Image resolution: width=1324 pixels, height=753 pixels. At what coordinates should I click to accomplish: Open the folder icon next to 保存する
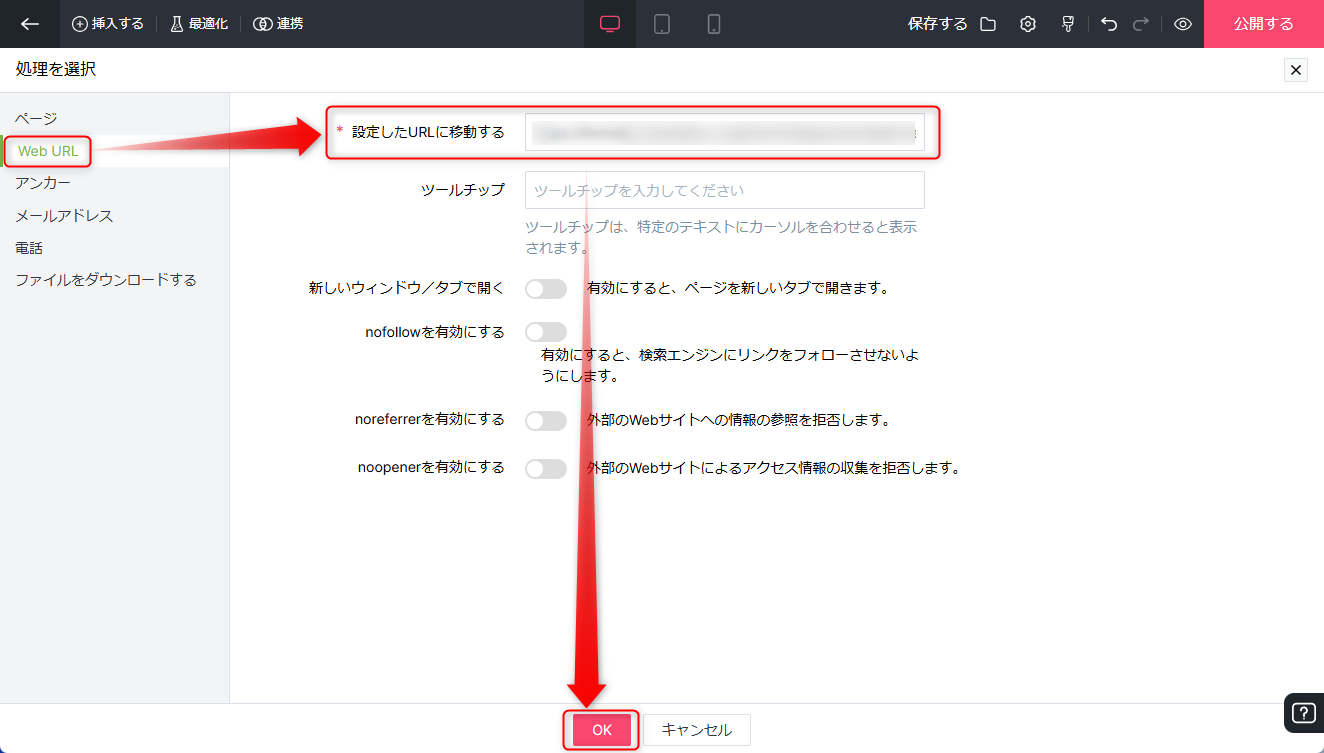988,24
